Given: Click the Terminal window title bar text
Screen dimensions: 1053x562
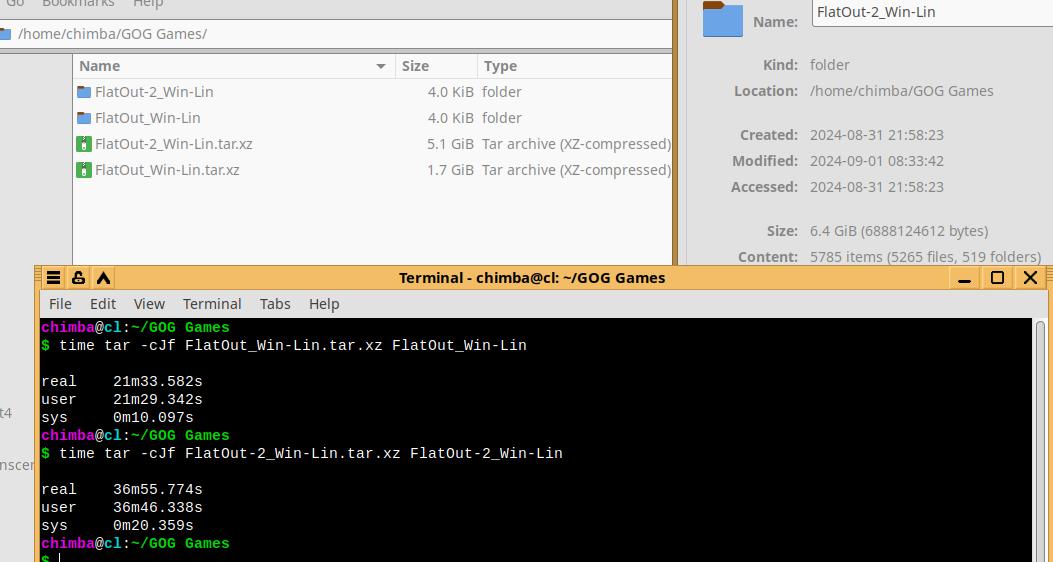Looking at the screenshot, I should pyautogui.click(x=532, y=278).
